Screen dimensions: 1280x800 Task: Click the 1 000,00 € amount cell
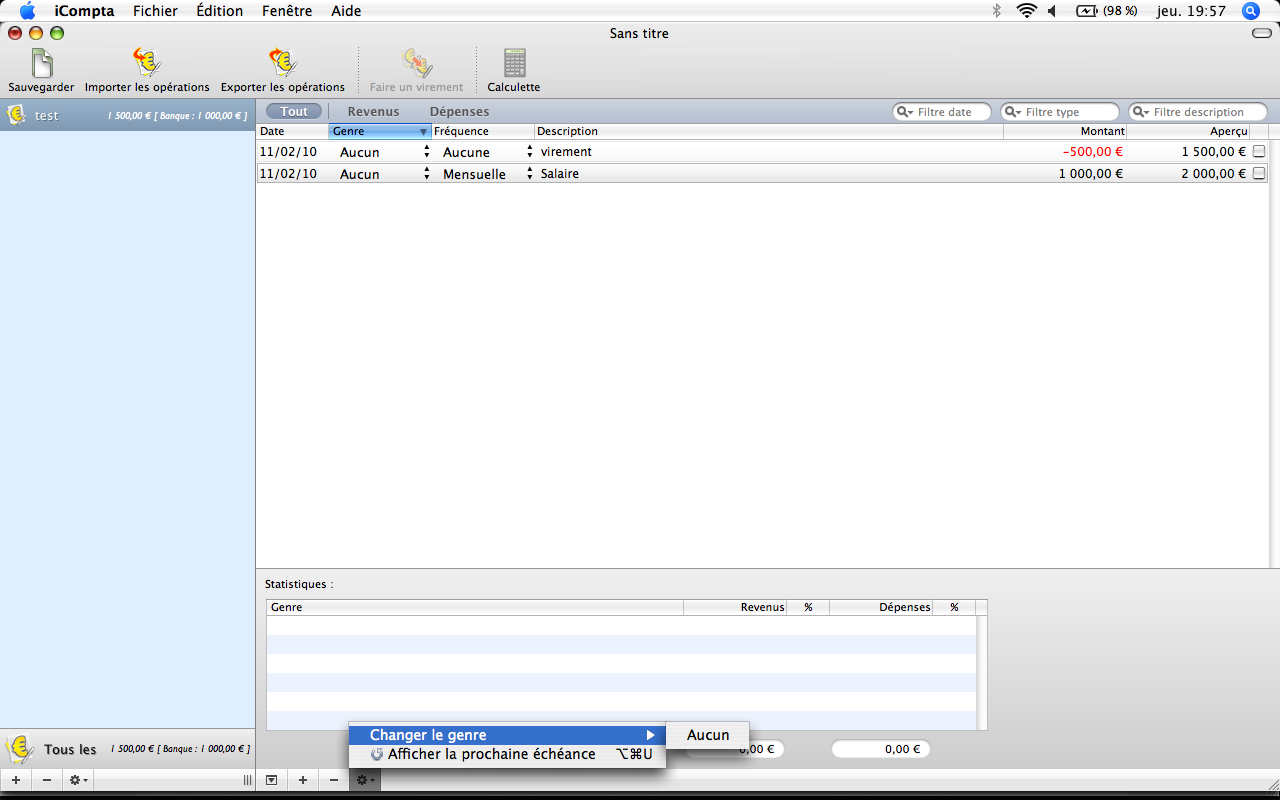pyautogui.click(x=1090, y=174)
